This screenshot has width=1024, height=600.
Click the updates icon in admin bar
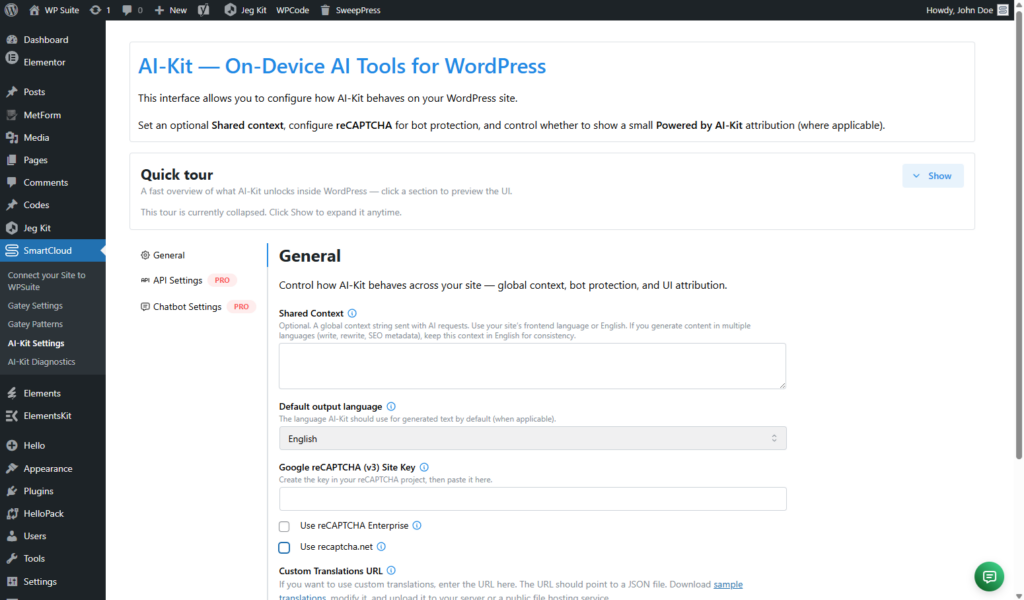tap(95, 10)
